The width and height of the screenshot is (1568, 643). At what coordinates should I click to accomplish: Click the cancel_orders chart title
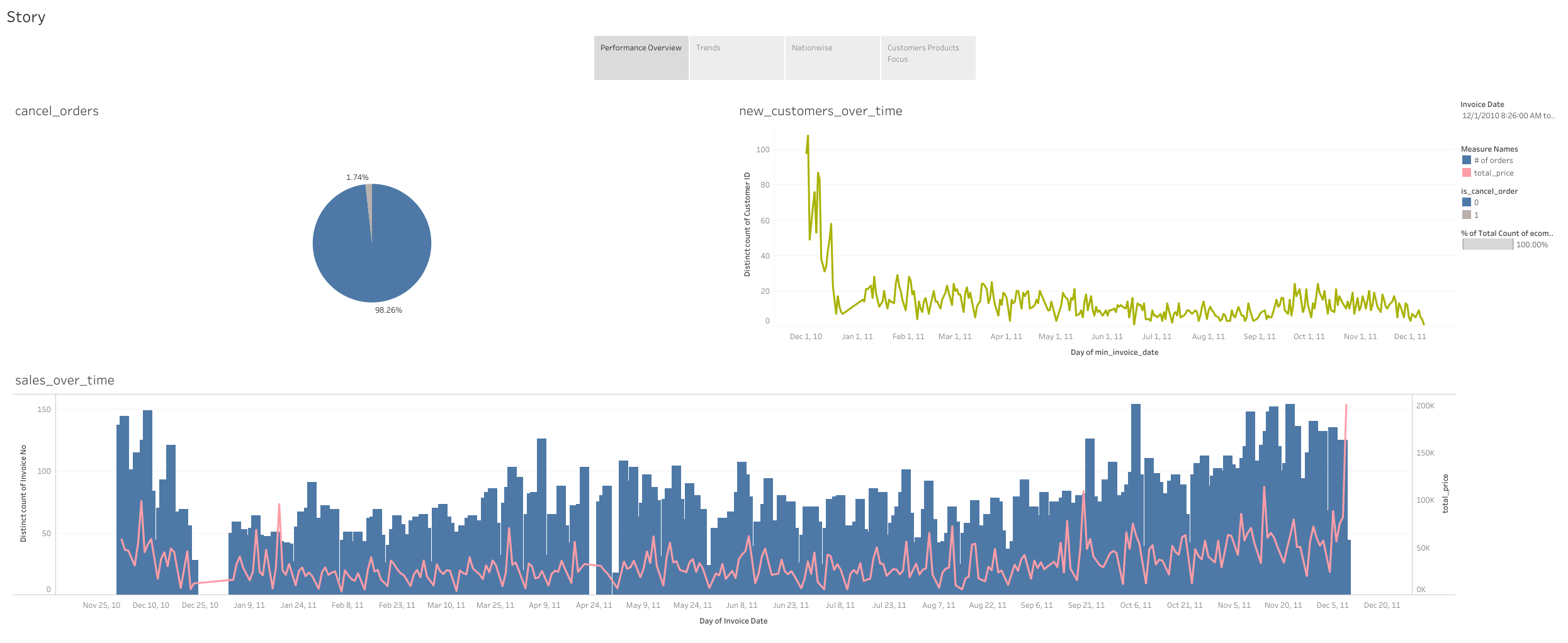coord(57,111)
